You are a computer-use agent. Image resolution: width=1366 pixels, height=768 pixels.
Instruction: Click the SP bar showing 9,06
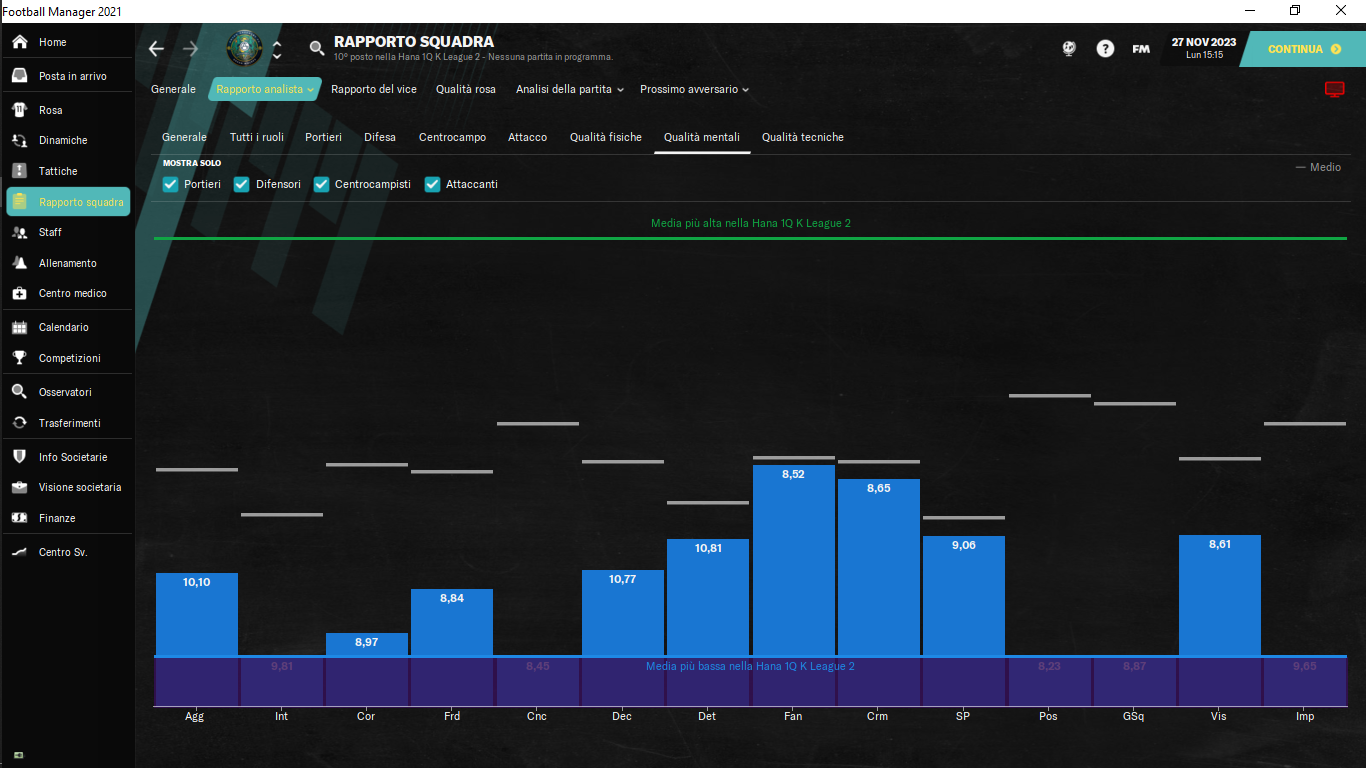[964, 597]
